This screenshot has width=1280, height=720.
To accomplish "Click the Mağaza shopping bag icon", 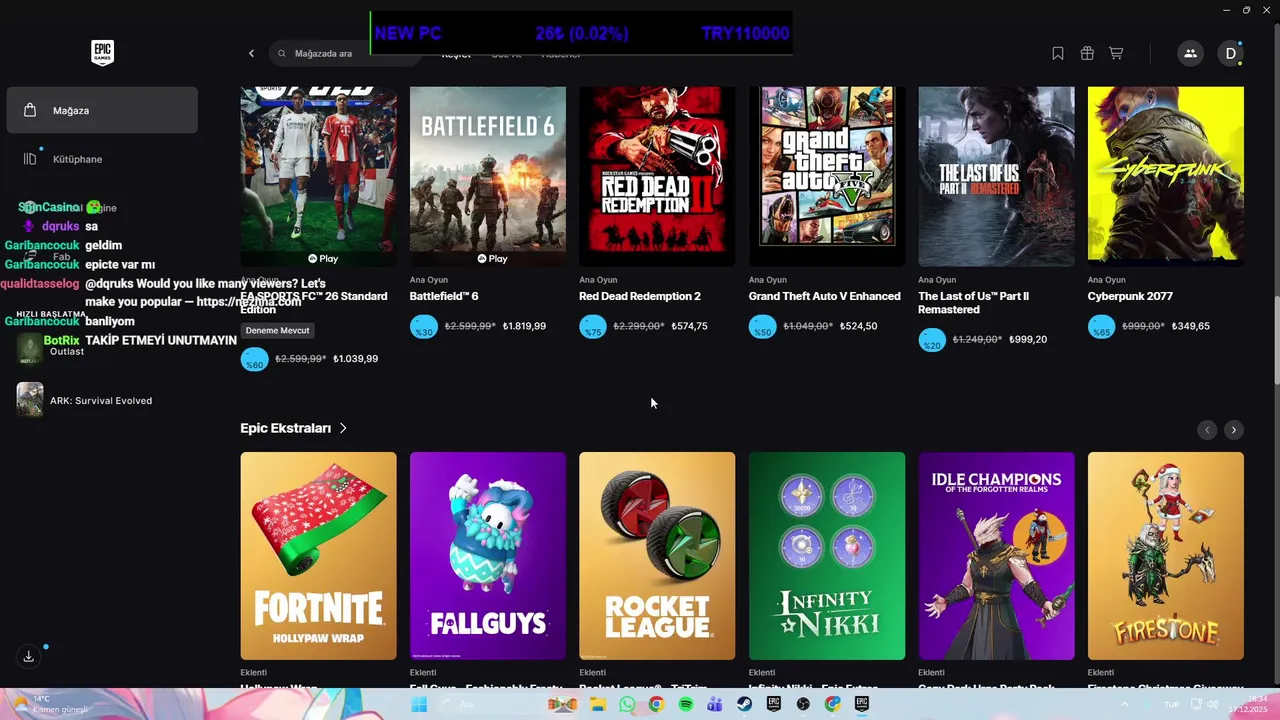I will tap(30, 110).
